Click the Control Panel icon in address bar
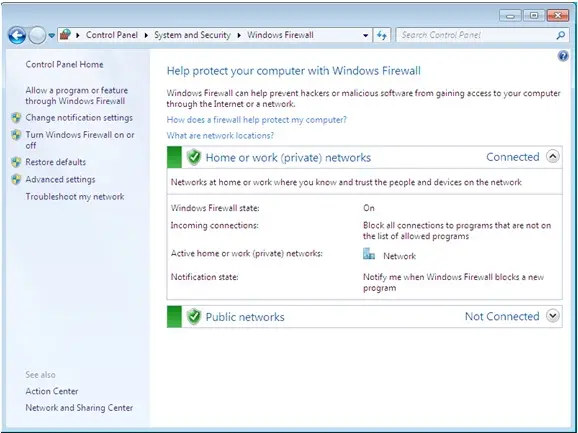Image resolution: width=578 pixels, height=433 pixels. [x=65, y=35]
